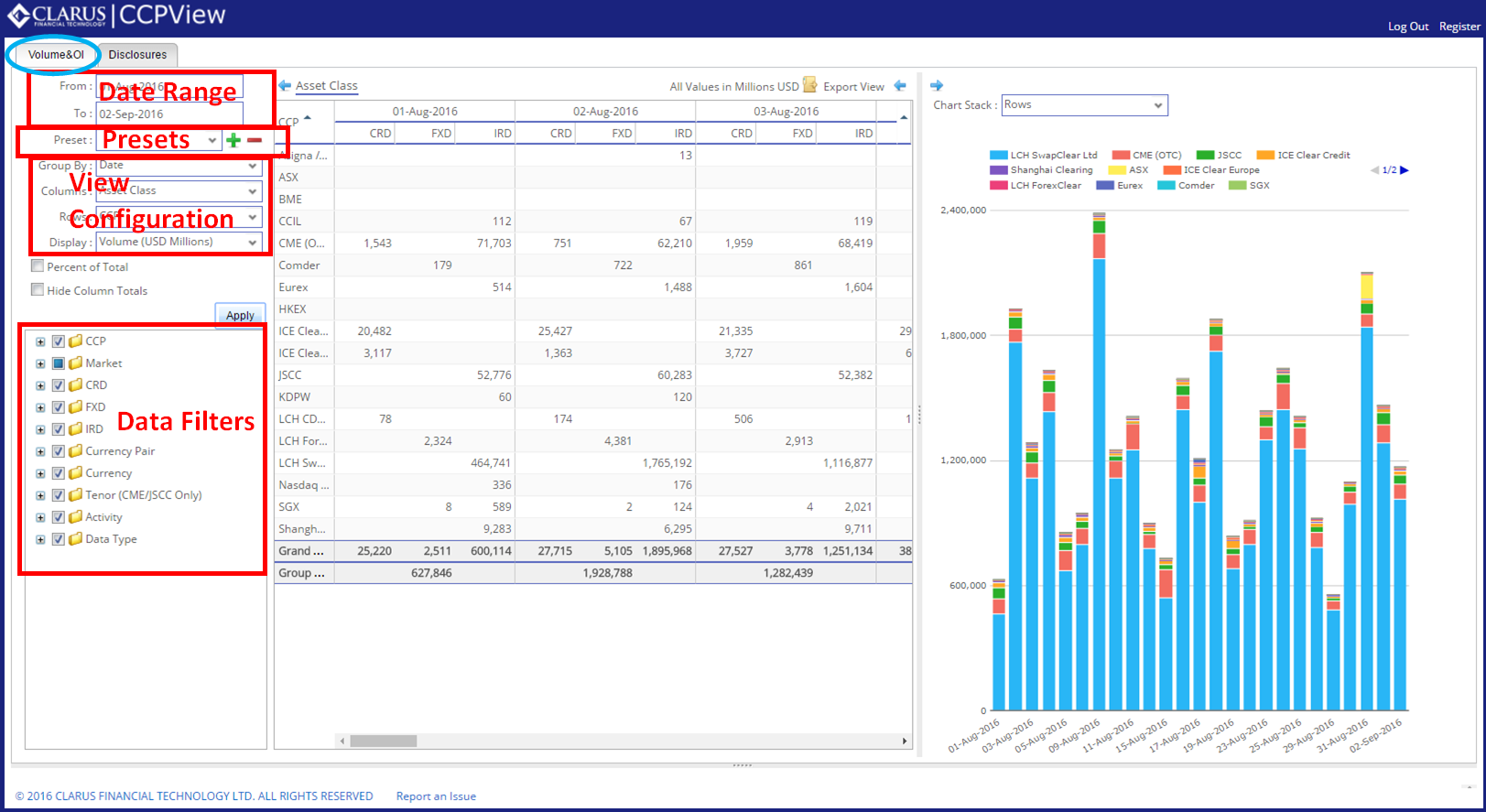Expand the Currency Pair tree node
The height and width of the screenshot is (812, 1486).
(x=40, y=451)
